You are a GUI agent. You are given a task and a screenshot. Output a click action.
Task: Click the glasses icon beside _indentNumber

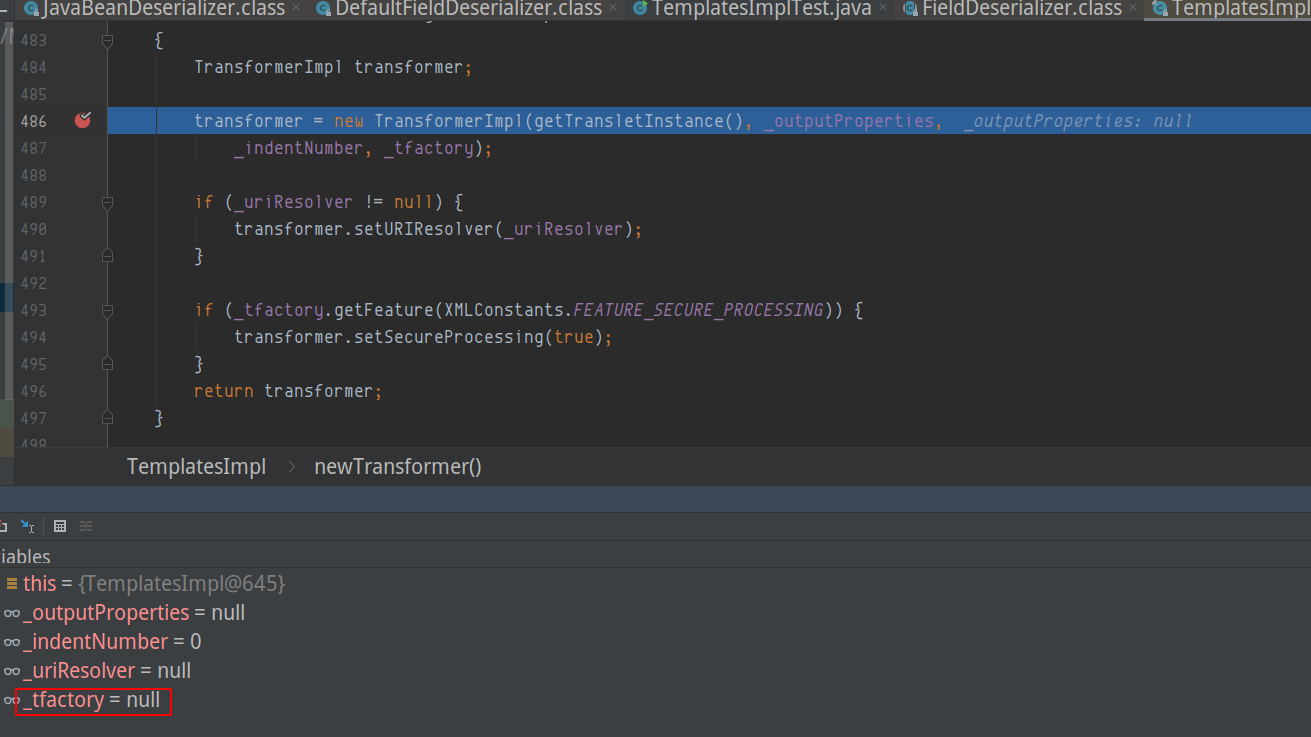[12, 642]
